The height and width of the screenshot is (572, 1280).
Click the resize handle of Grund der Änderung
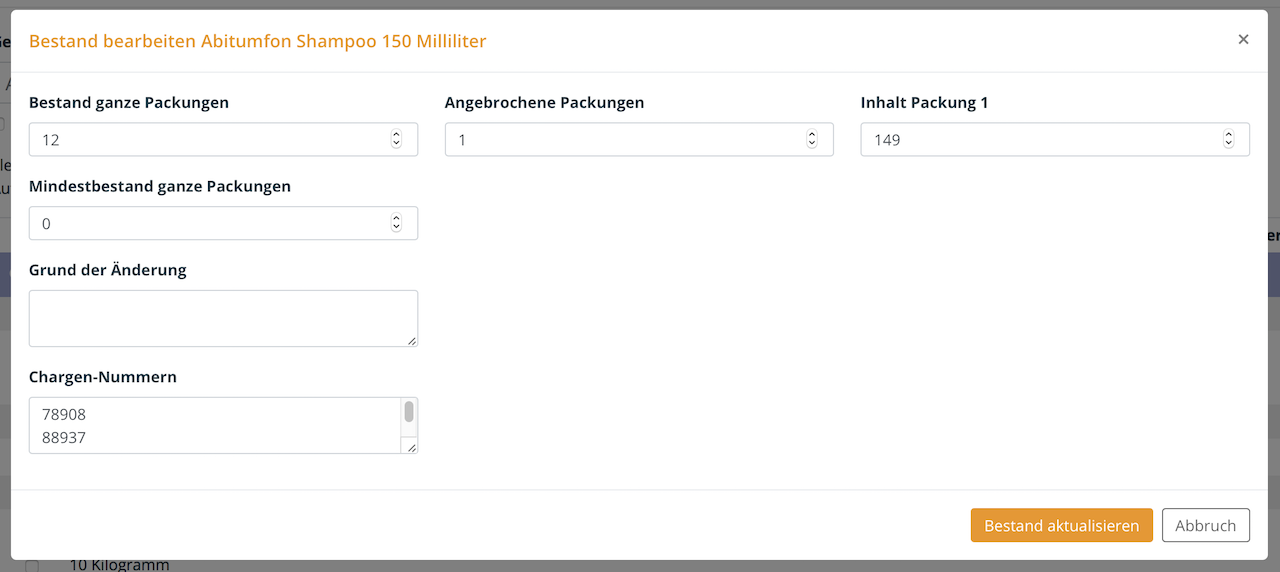coord(411,341)
